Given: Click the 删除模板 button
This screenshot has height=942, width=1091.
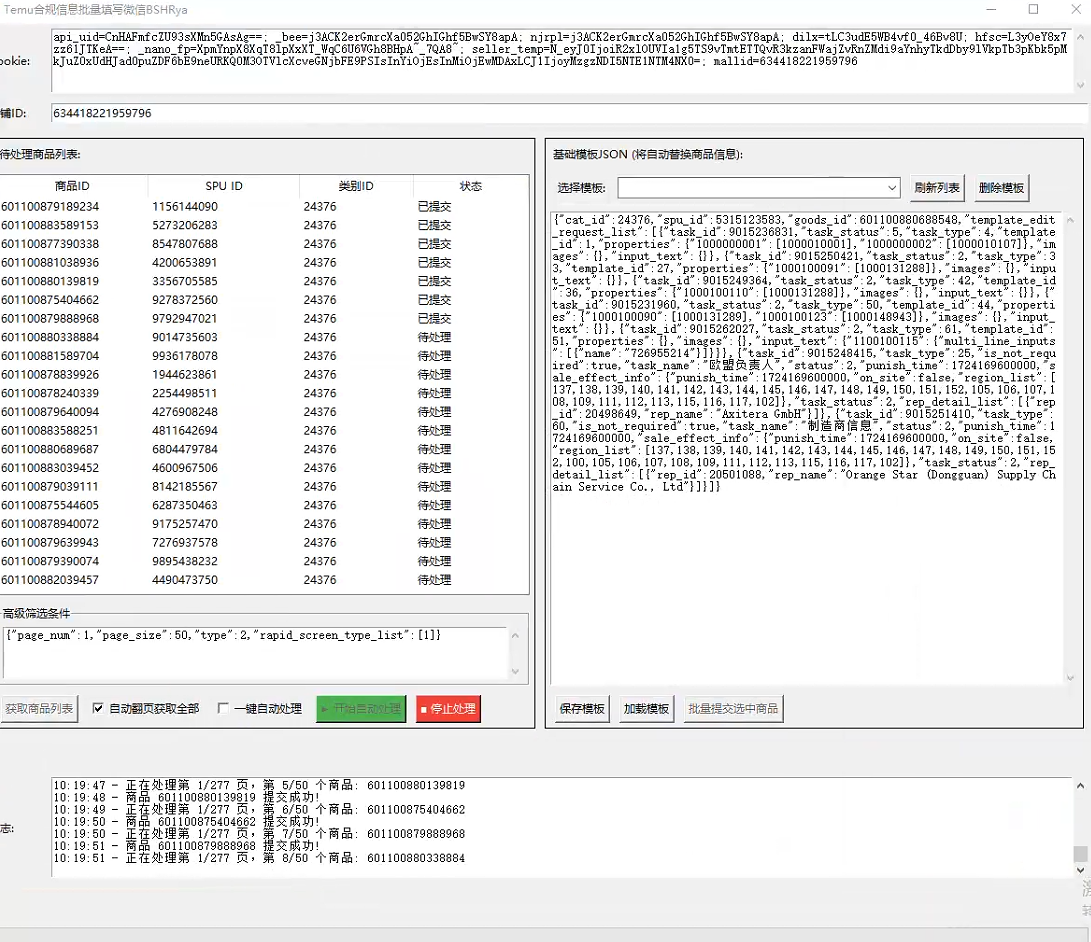Looking at the screenshot, I should tap(1001, 188).
